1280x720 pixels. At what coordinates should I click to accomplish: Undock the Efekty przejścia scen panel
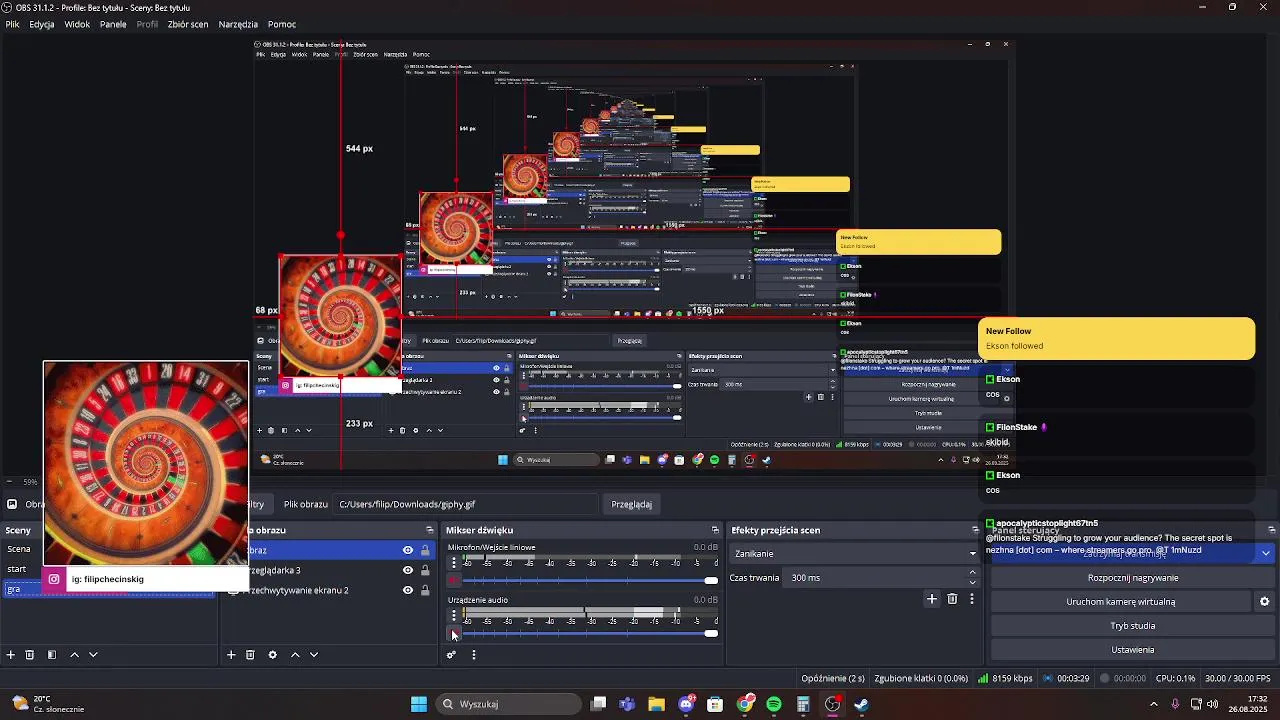click(976, 530)
